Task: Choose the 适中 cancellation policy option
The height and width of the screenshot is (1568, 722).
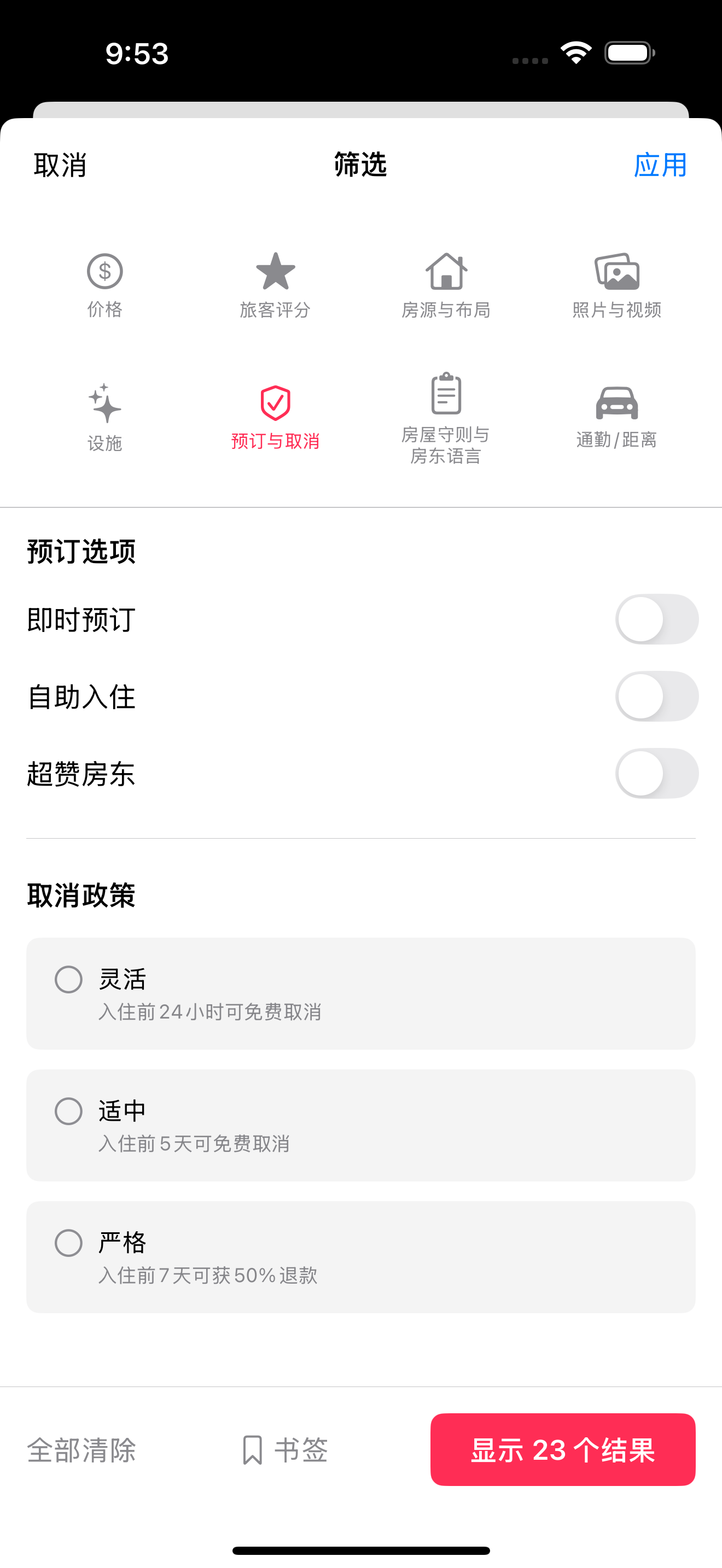Action: point(69,1111)
